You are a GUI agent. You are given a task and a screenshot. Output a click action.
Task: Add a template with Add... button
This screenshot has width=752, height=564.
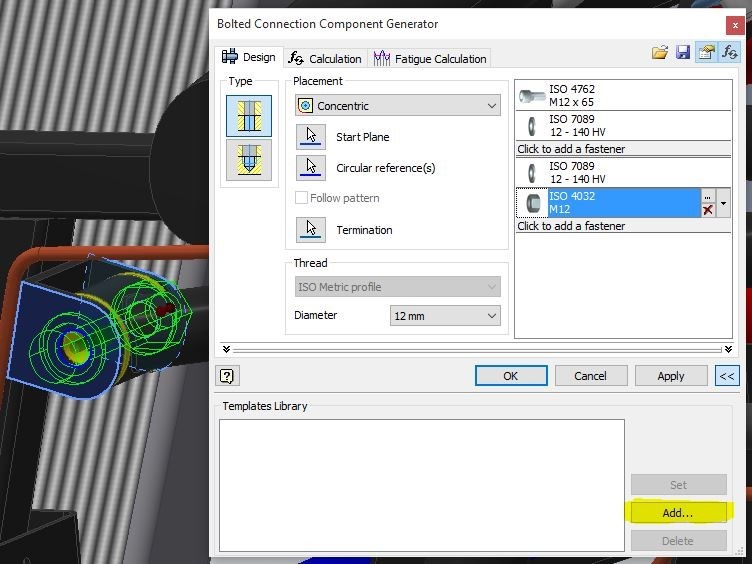click(679, 513)
